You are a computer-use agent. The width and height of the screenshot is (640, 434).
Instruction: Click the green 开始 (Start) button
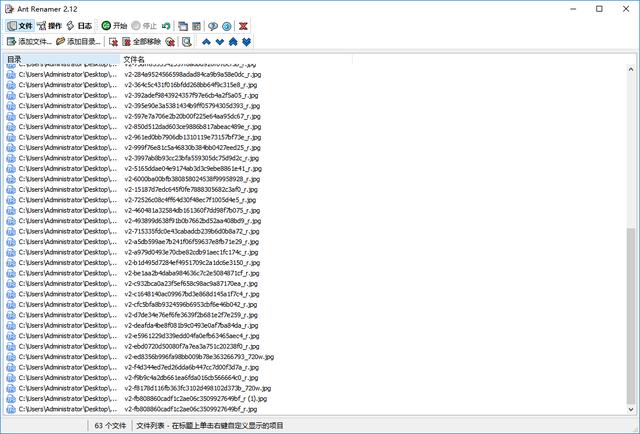[114, 26]
